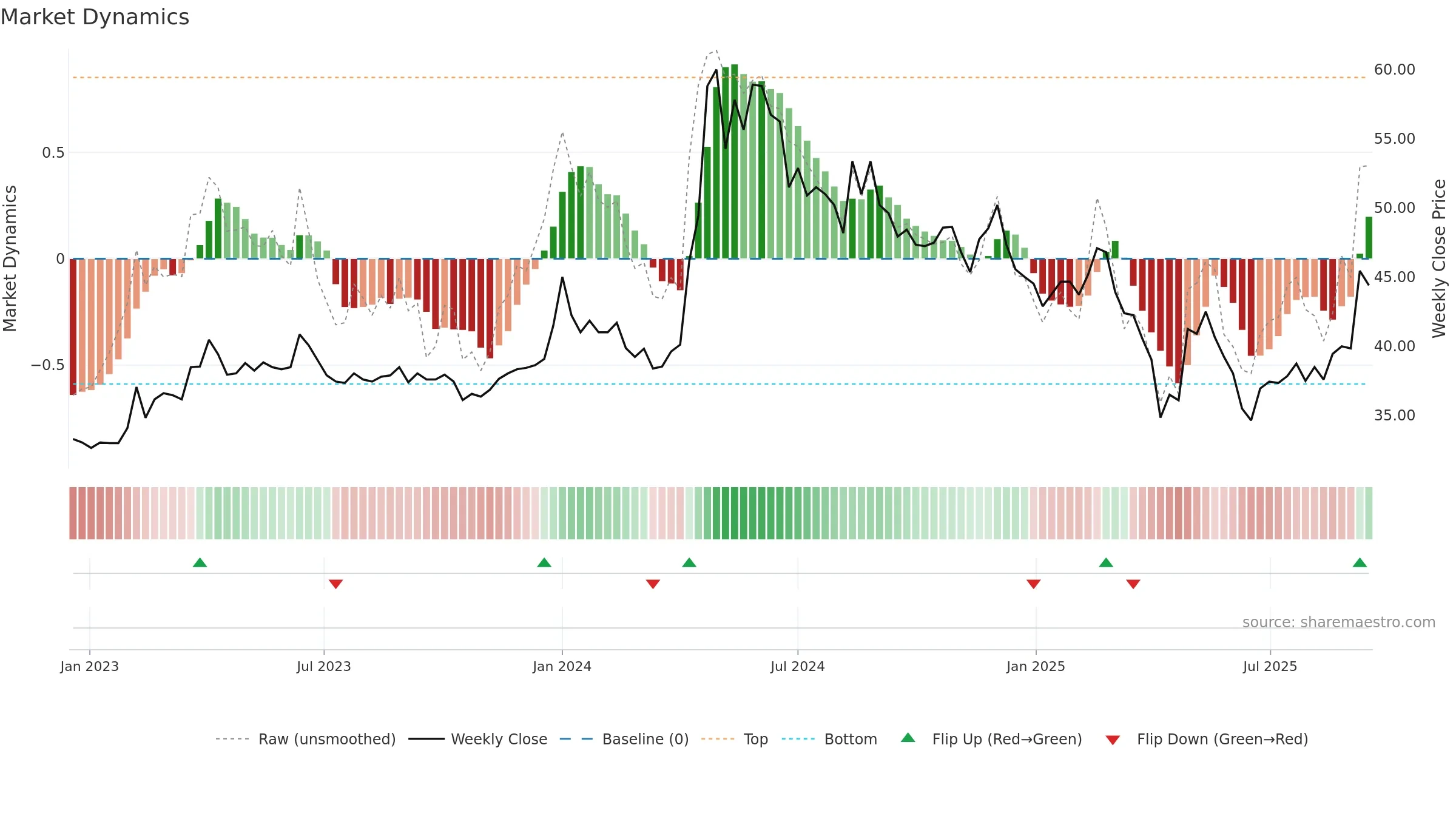Screen dimensions: 1456x819
Task: Toggle Raw (unsmoothed) legend entry
Action: pos(305,739)
